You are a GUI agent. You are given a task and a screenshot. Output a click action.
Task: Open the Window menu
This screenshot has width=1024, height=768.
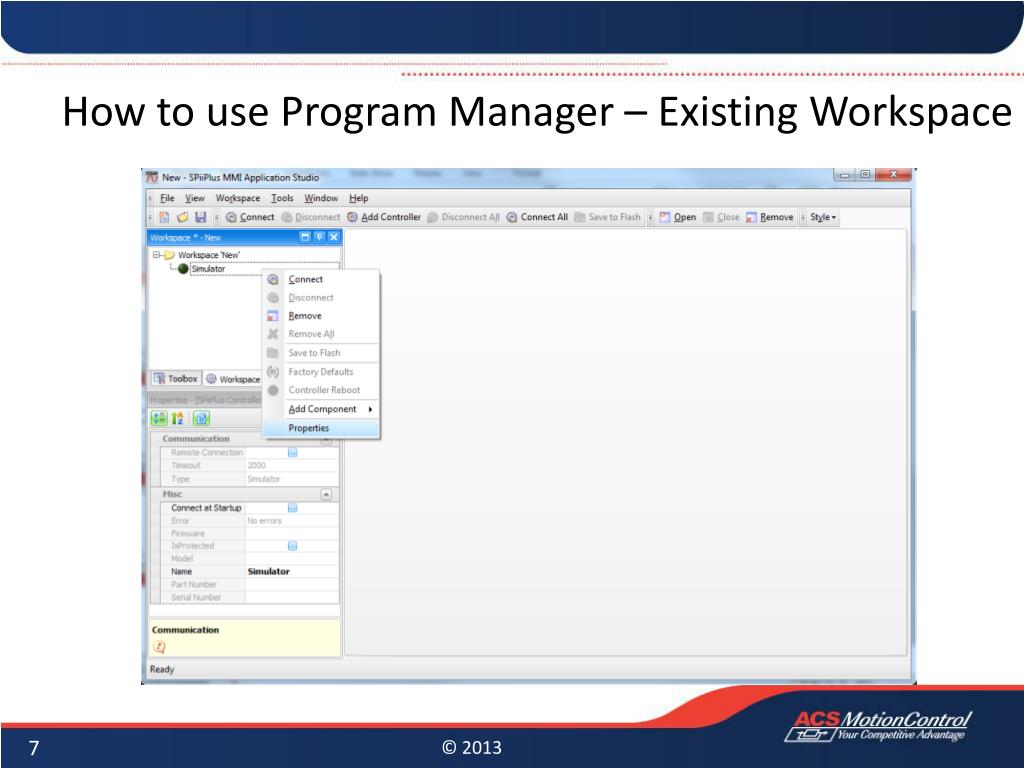[321, 198]
